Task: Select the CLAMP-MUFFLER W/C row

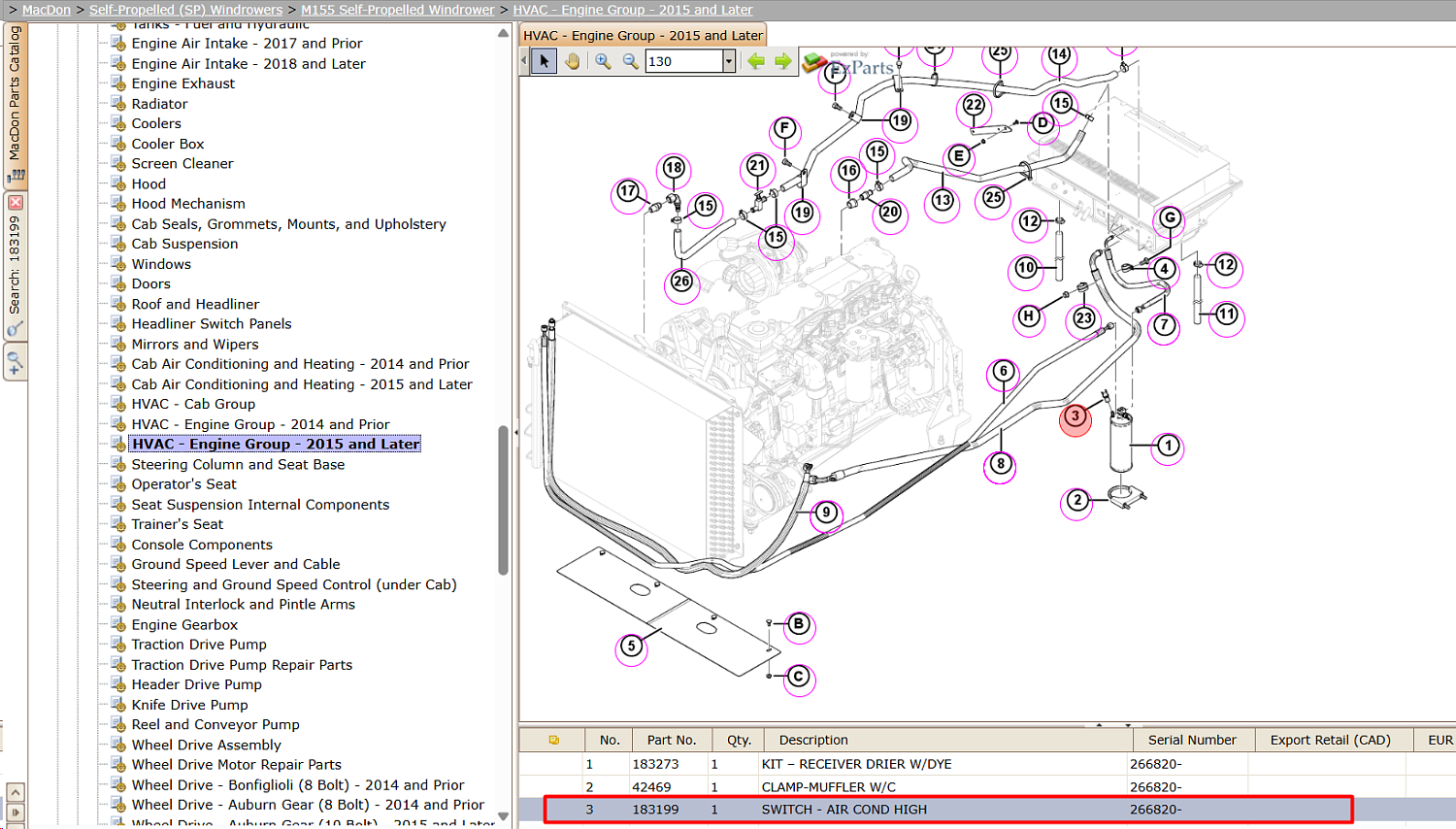Action: [x=987, y=786]
